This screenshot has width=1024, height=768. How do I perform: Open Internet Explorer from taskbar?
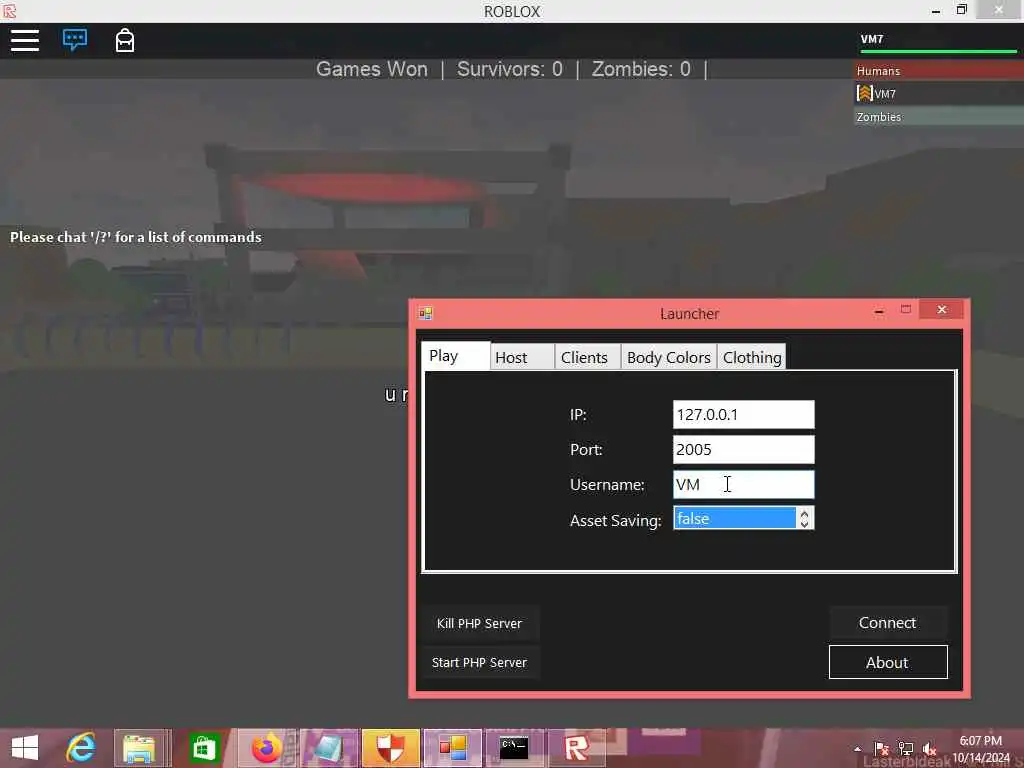pos(81,748)
